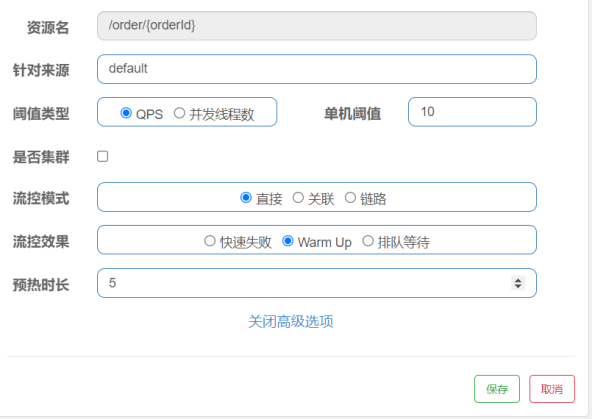Click the 流控模式 label
592x419 pixels.
(x=41, y=198)
